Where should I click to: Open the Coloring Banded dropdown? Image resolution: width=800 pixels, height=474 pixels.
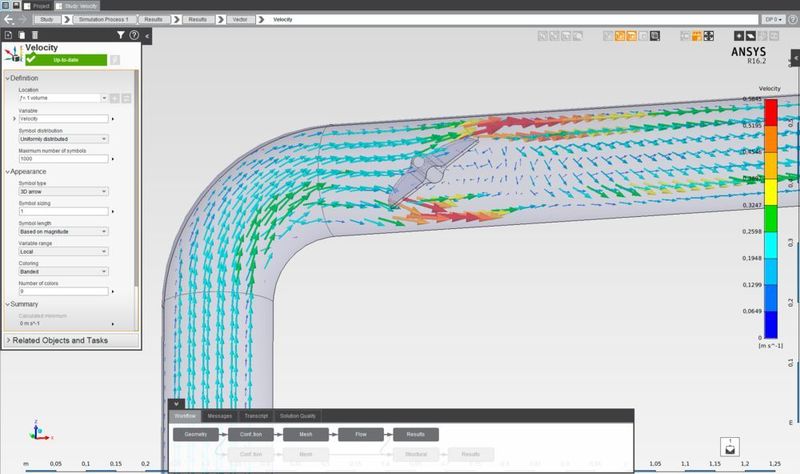[62, 271]
